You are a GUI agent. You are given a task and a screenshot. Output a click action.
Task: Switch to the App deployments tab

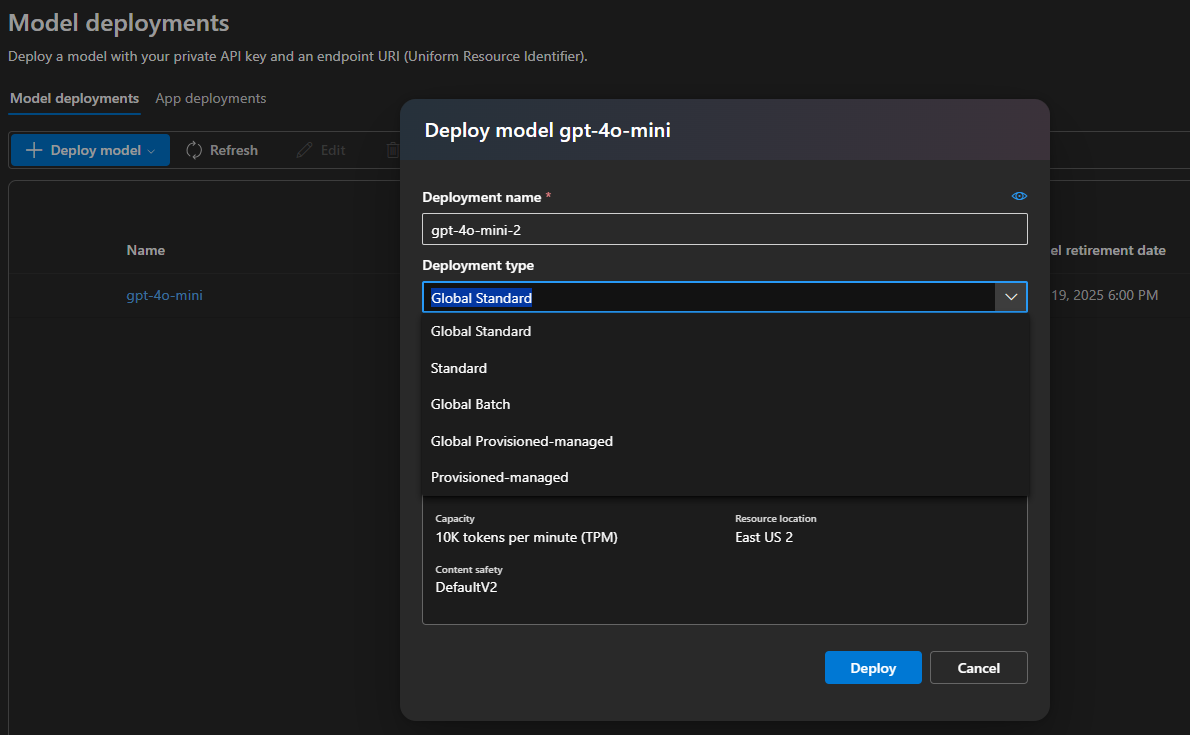pos(211,99)
